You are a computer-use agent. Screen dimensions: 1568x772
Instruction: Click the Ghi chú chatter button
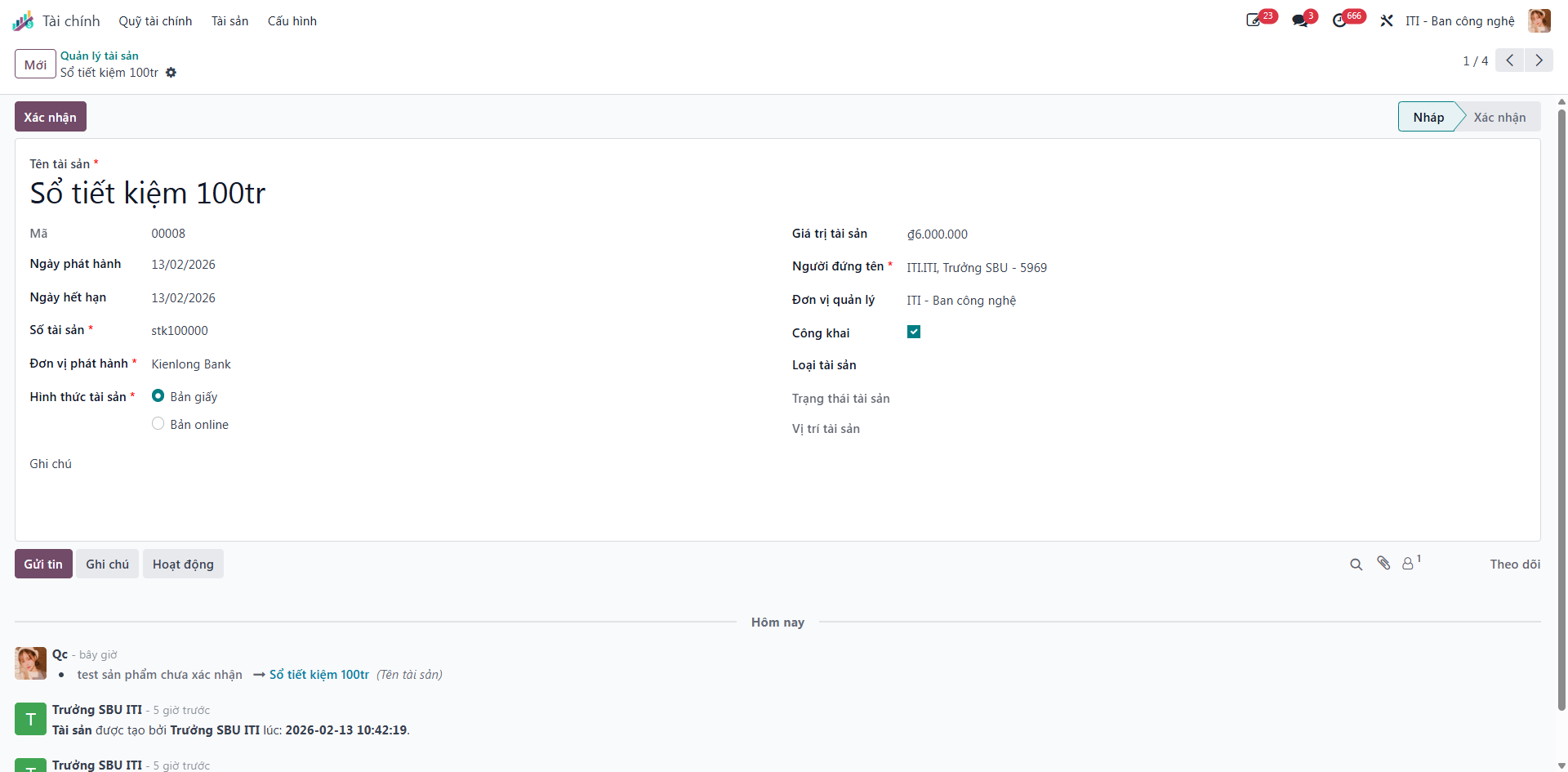pyautogui.click(x=107, y=564)
